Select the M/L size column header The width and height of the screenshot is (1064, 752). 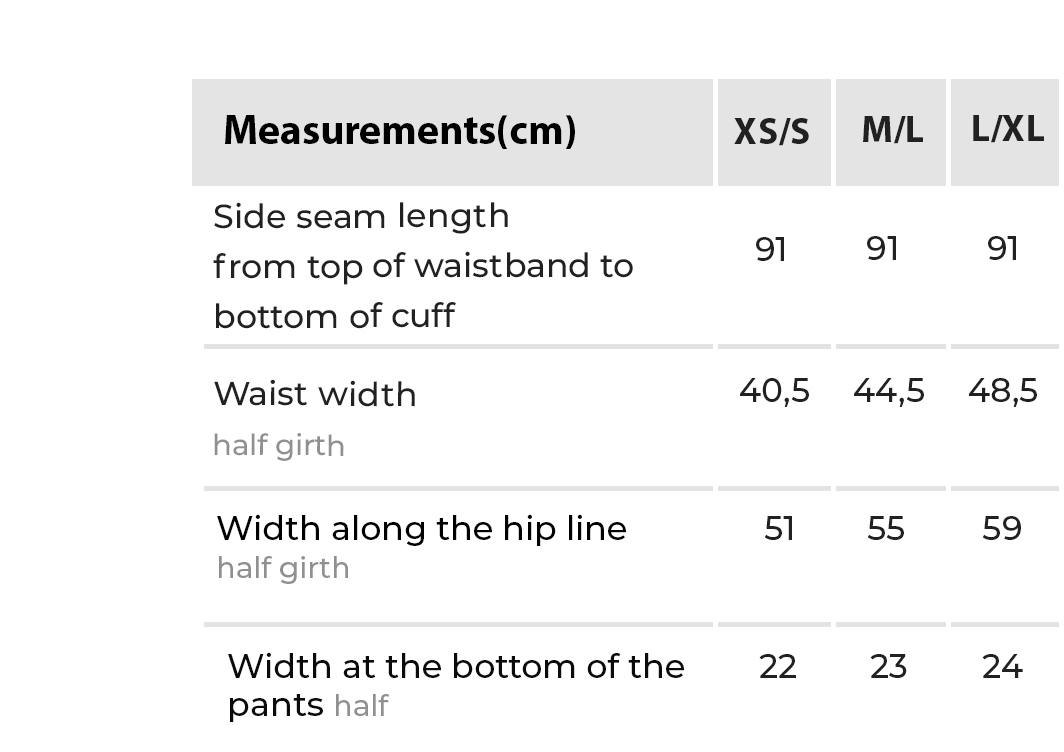[x=892, y=130]
